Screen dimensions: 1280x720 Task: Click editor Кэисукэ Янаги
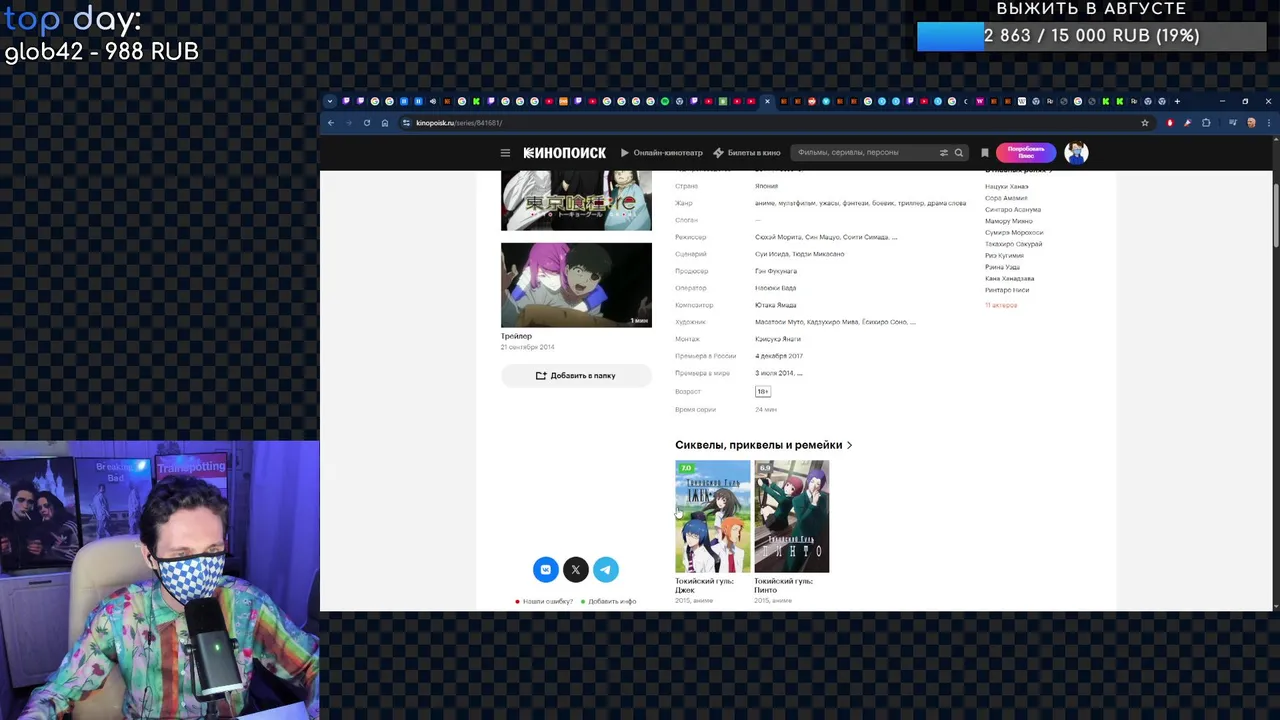[x=776, y=339]
